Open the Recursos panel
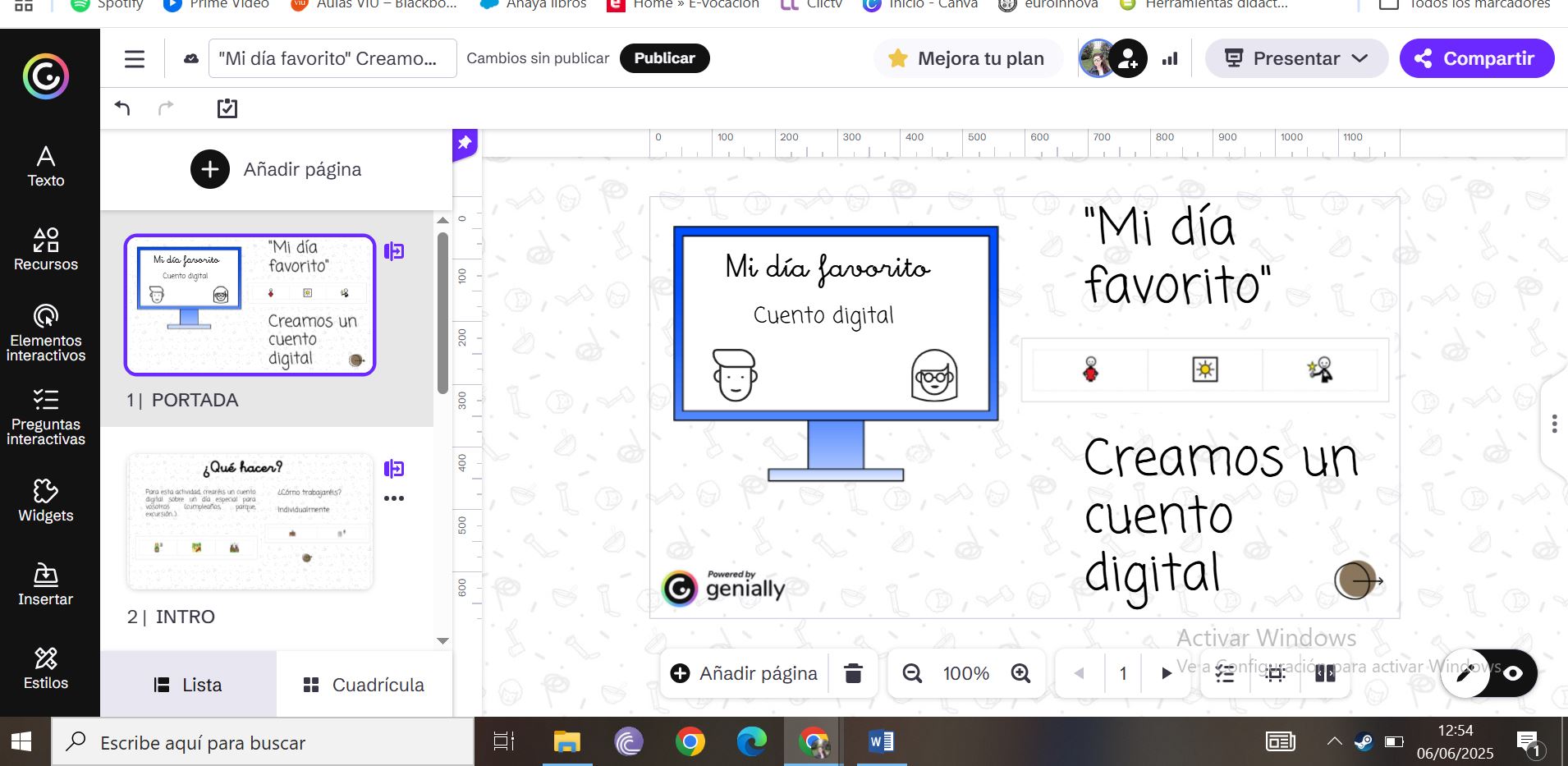The height and width of the screenshot is (766, 1568). (x=46, y=250)
